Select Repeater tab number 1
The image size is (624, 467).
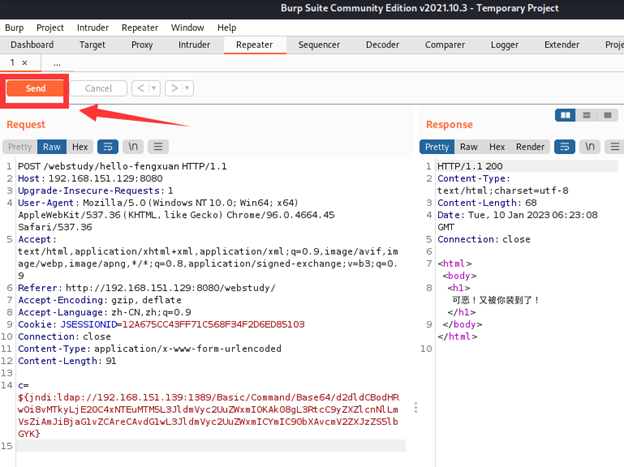12,63
